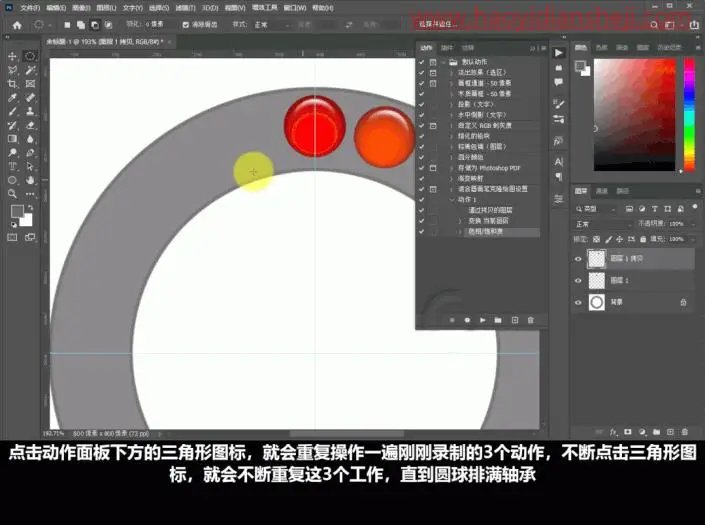705x525 pixels.
Task: Swap foreground and background colors
Action: click(x=31, y=207)
